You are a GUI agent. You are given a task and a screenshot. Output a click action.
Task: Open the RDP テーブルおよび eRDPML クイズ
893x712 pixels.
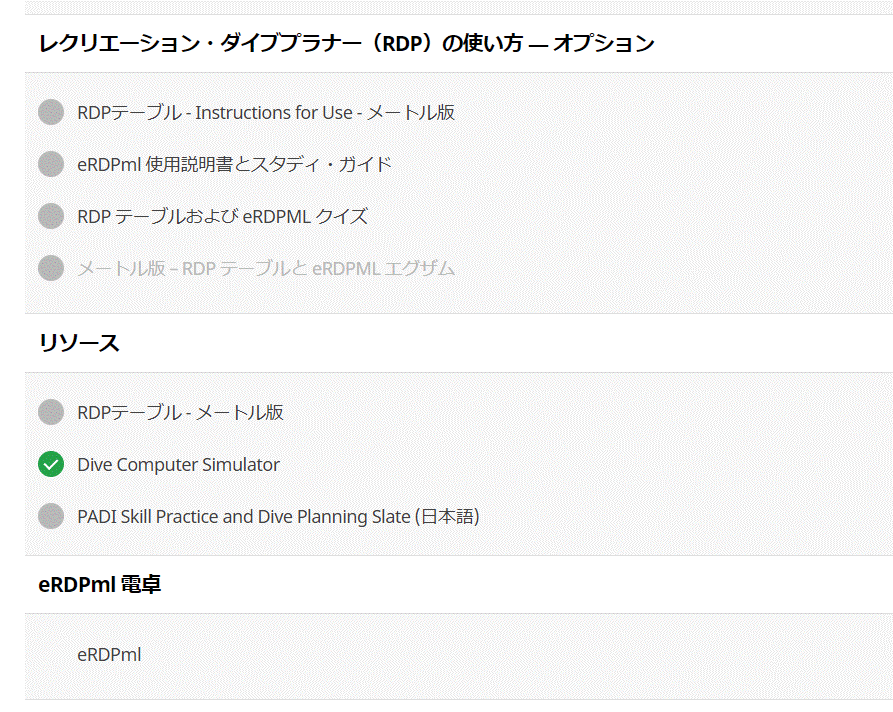coord(223,217)
